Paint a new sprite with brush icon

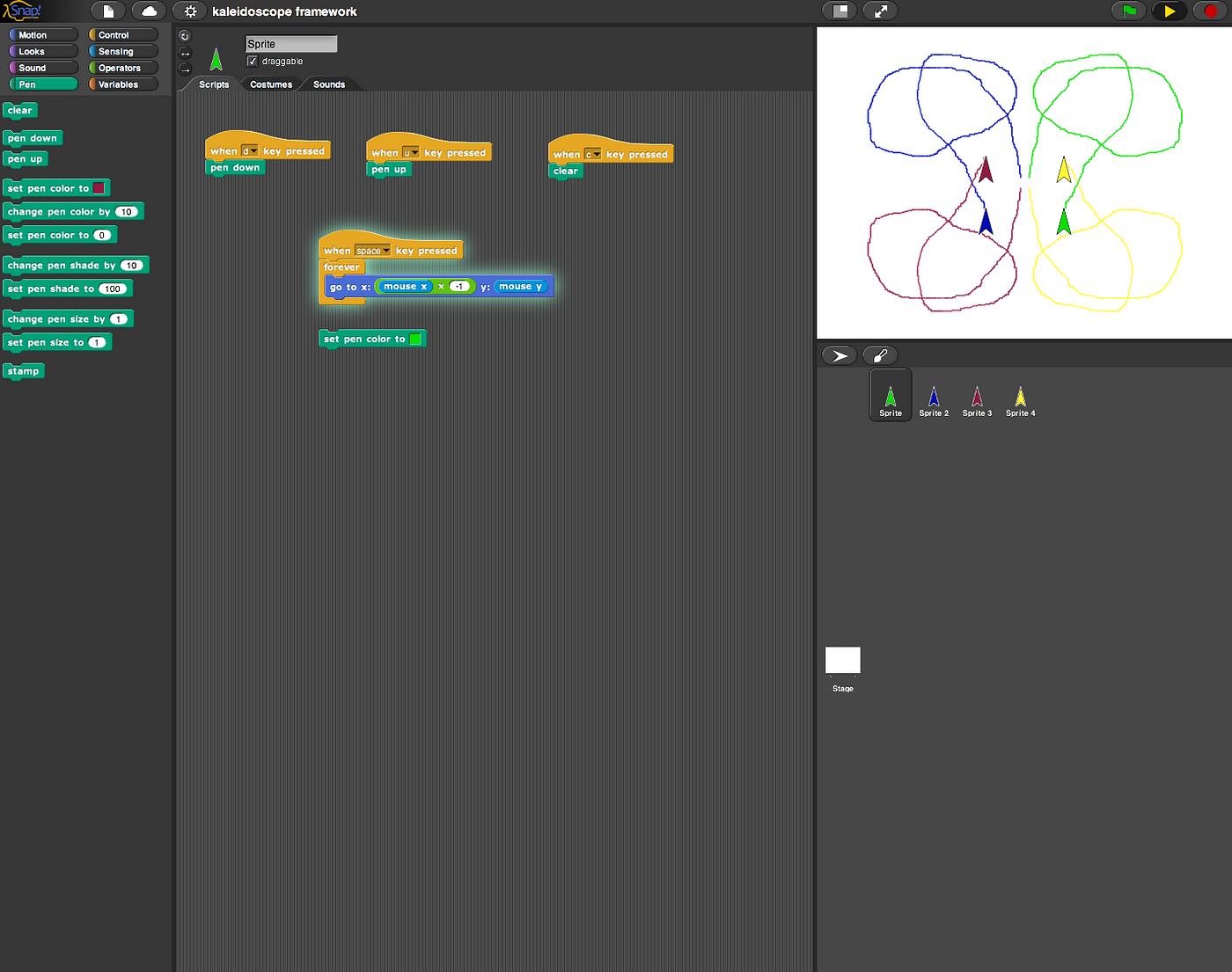point(880,355)
